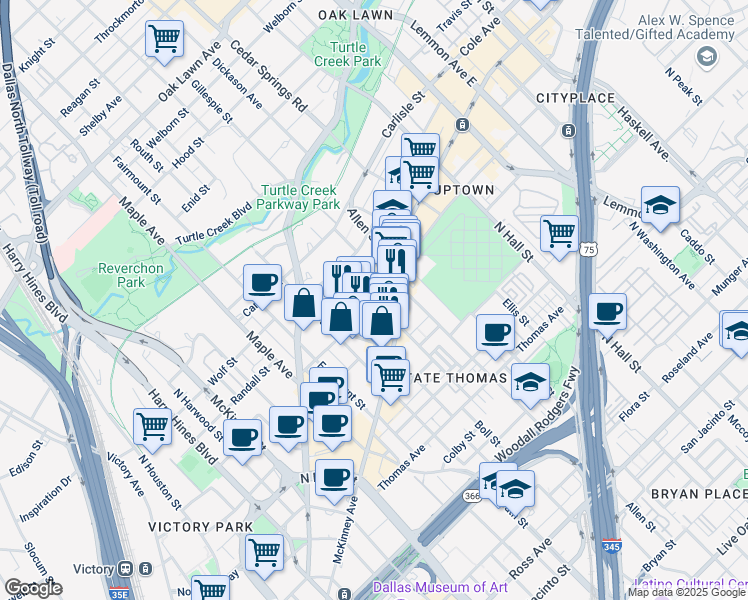This screenshot has height=600, width=748.
Task: Click the Victory station name label
Action: tap(93, 569)
